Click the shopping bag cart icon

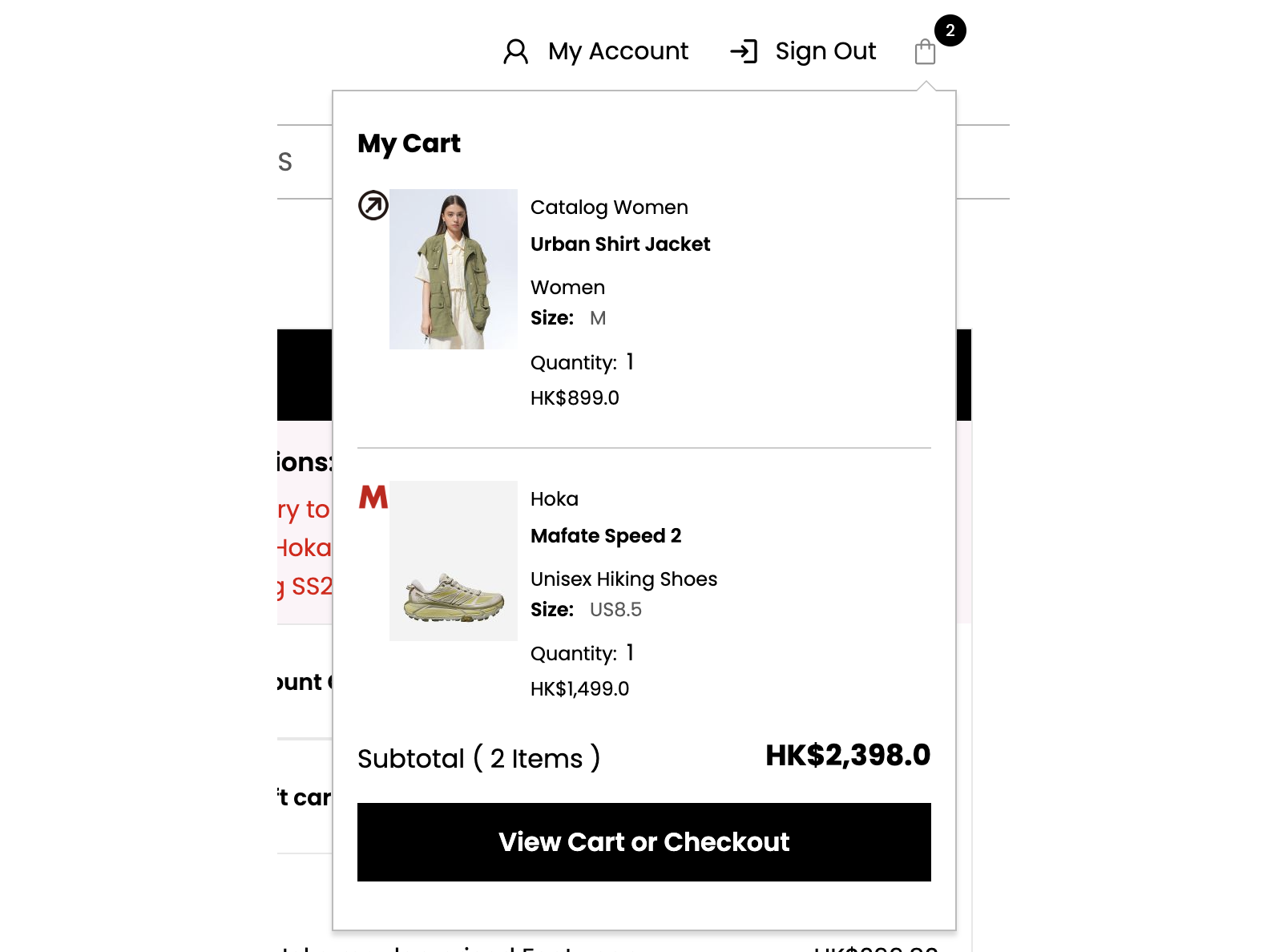tap(925, 52)
